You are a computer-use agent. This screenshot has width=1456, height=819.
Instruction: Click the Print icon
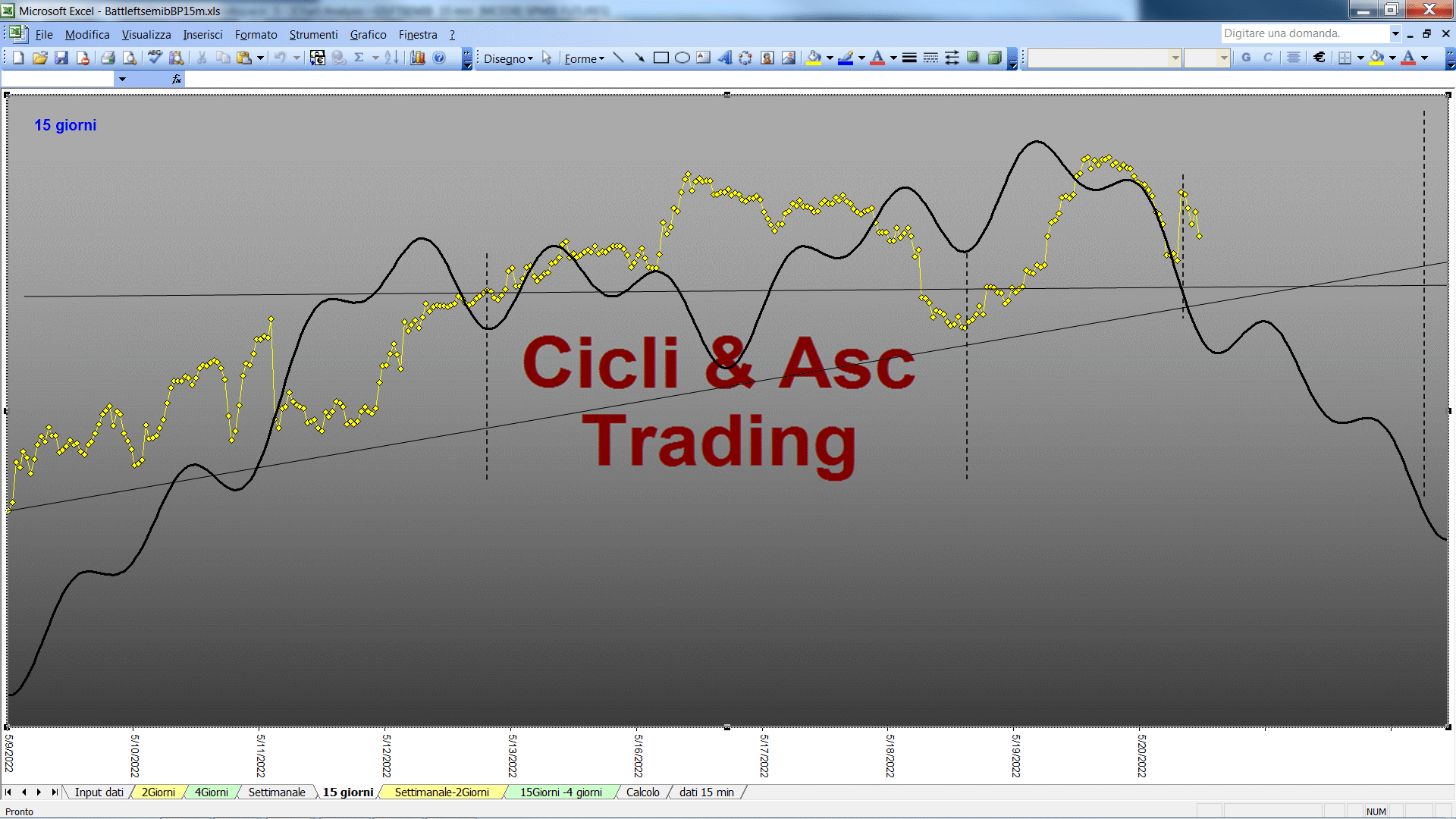pos(108,58)
